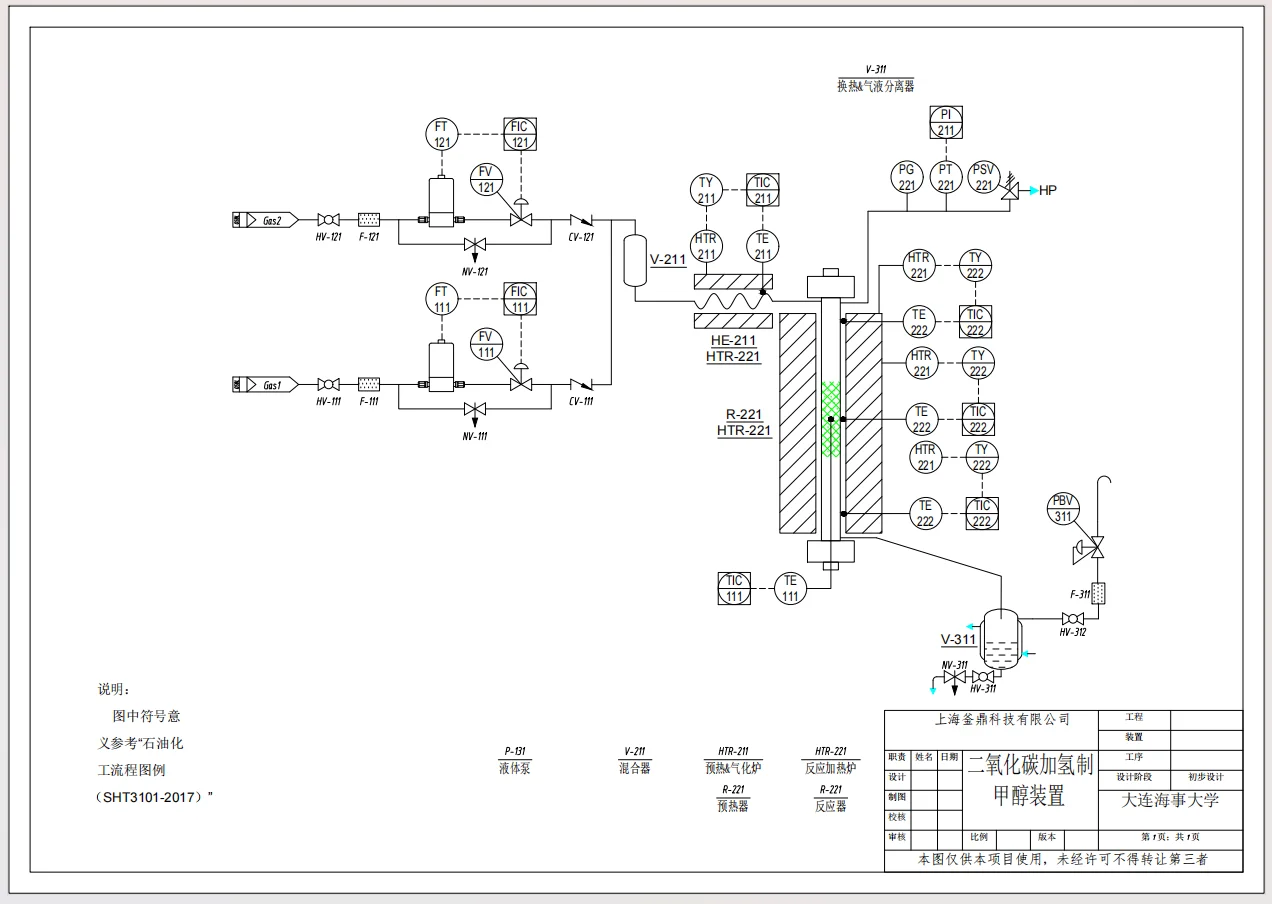Image resolution: width=1272 pixels, height=904 pixels.
Task: Select the check valve above CV-121
Action: pyautogui.click(x=580, y=219)
